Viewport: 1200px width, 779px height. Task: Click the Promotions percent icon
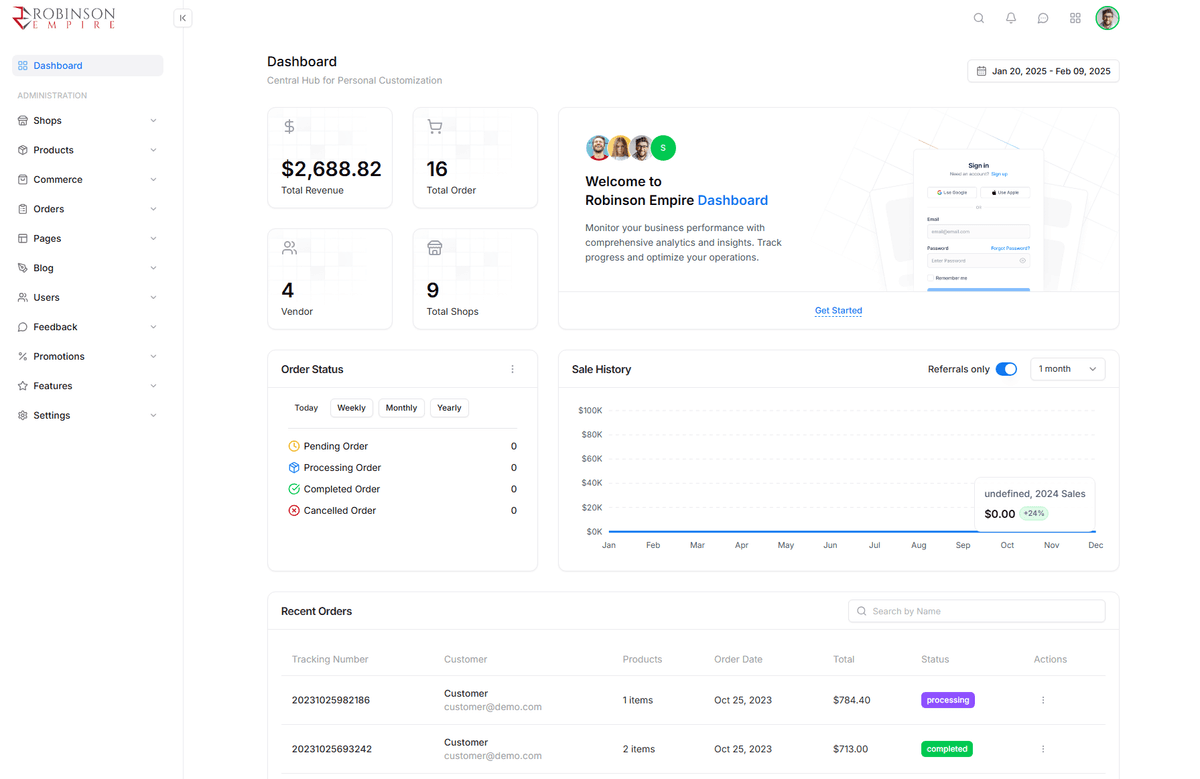coord(22,356)
